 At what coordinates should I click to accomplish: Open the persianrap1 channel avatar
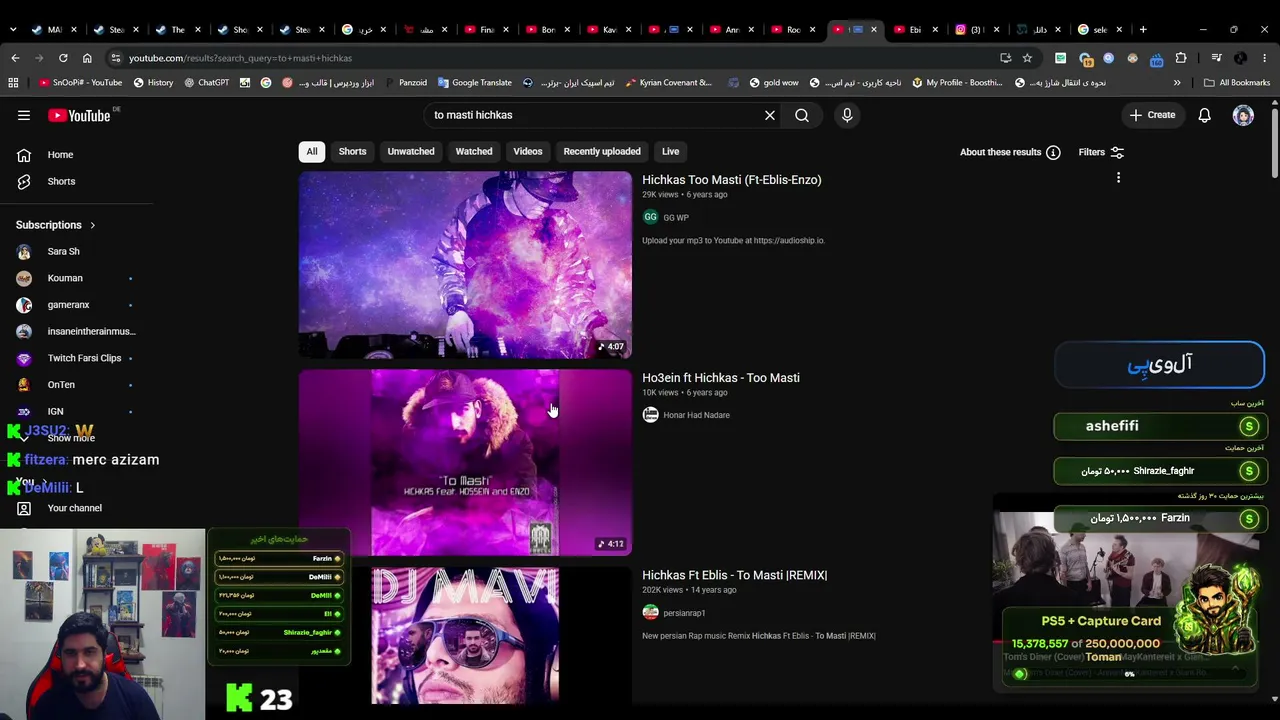click(x=650, y=613)
